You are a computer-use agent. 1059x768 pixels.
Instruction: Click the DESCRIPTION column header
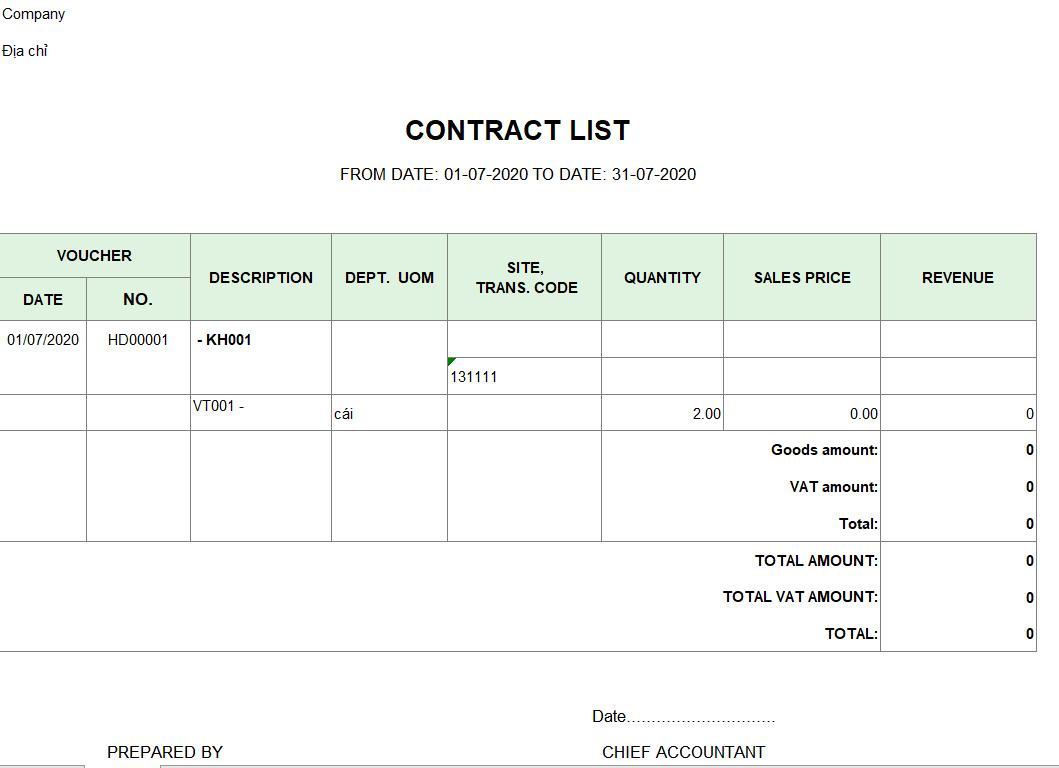(x=261, y=278)
